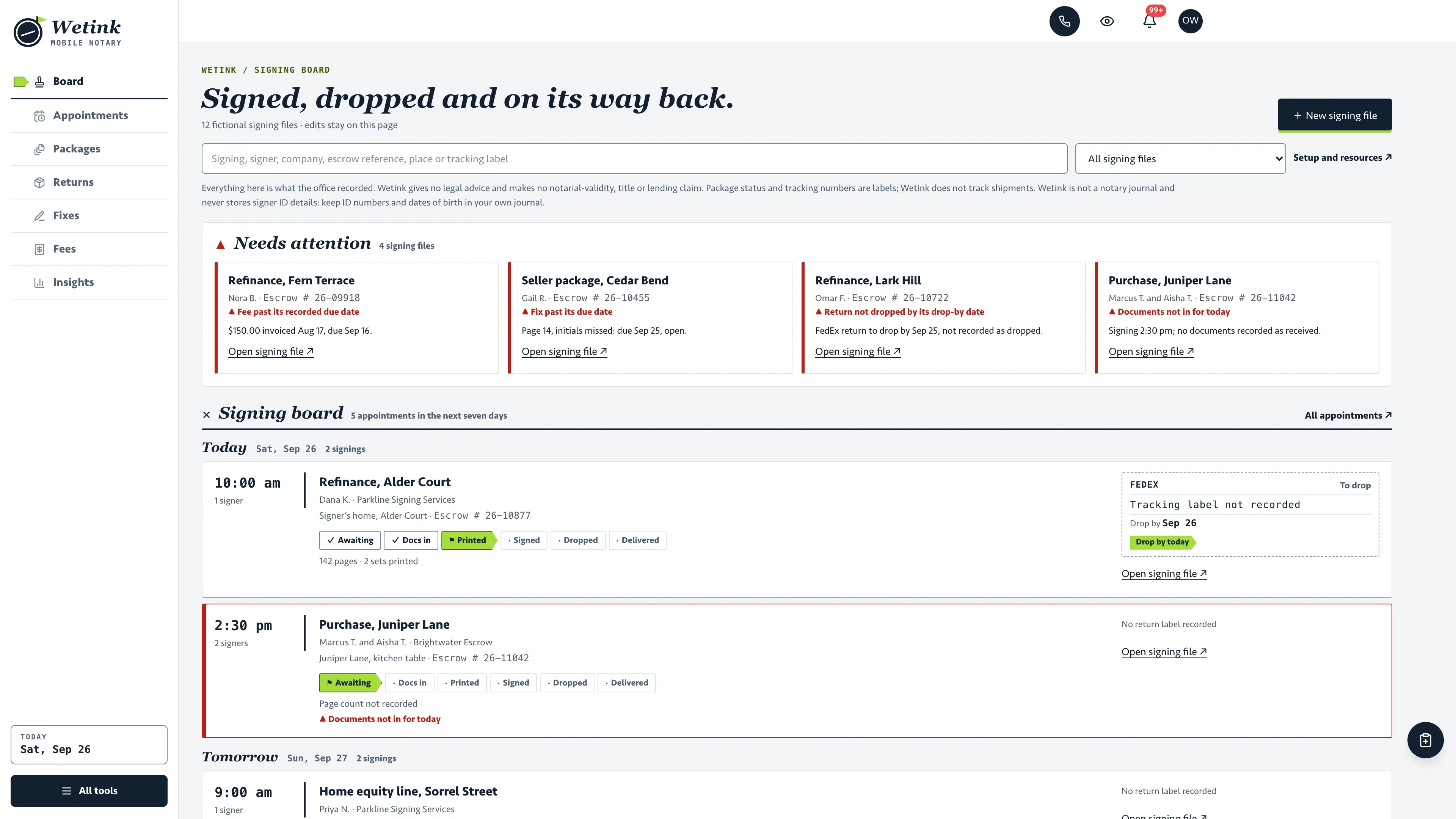Open signing file for Refinance, Fern Terrace

(x=271, y=351)
